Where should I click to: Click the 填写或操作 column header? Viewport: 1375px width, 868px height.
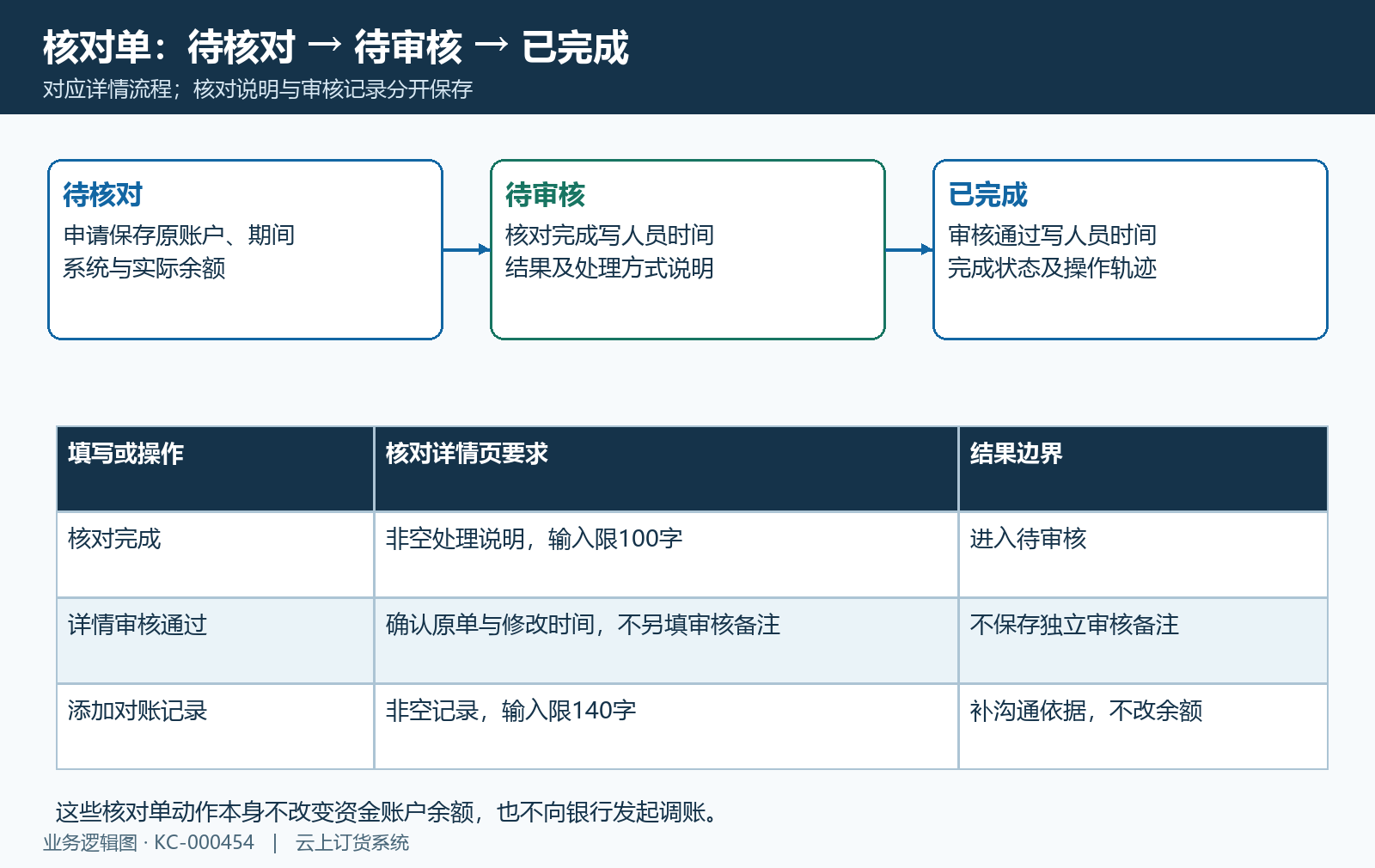click(x=216, y=468)
